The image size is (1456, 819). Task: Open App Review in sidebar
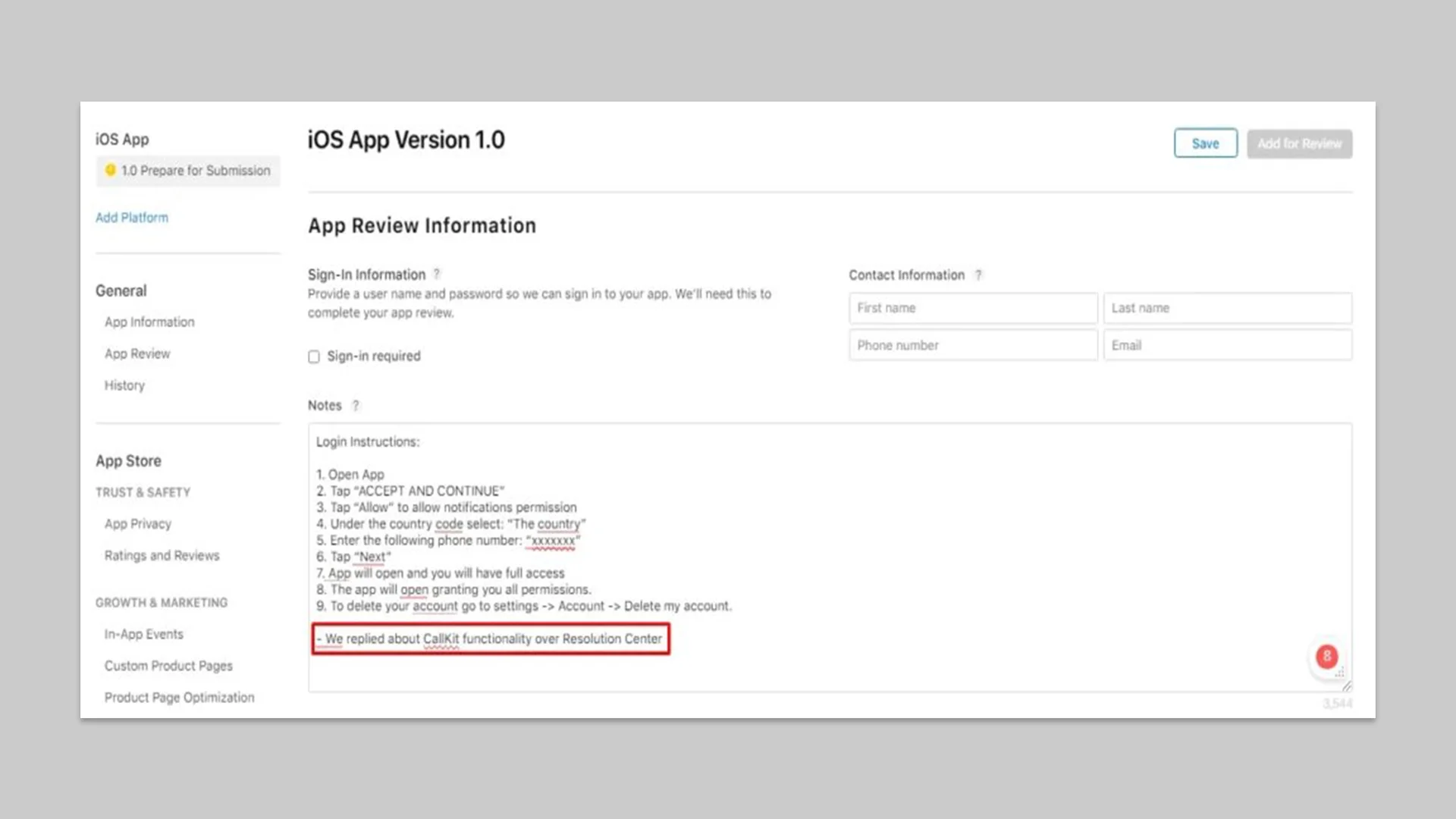137,354
